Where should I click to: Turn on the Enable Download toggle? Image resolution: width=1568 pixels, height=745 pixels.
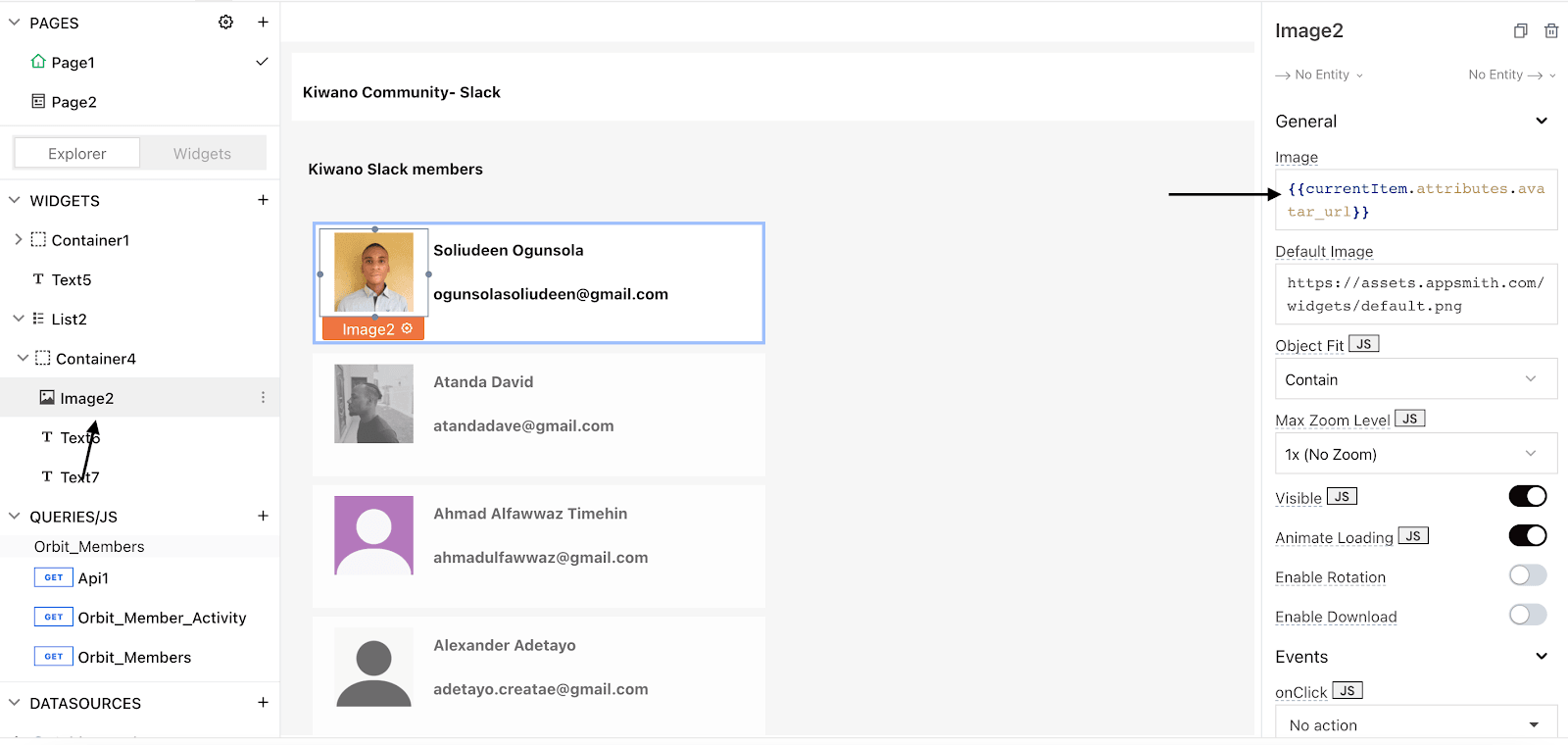coord(1527,615)
